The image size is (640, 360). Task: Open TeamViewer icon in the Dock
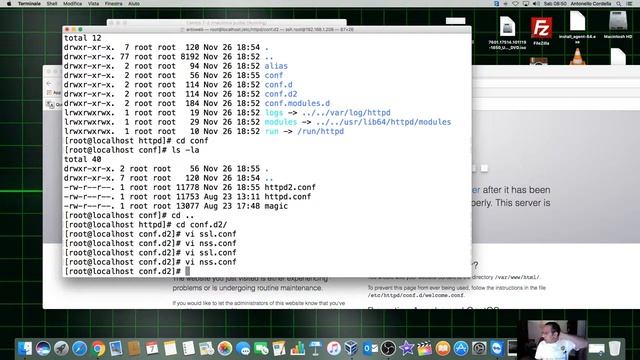pyautogui.click(x=497, y=348)
